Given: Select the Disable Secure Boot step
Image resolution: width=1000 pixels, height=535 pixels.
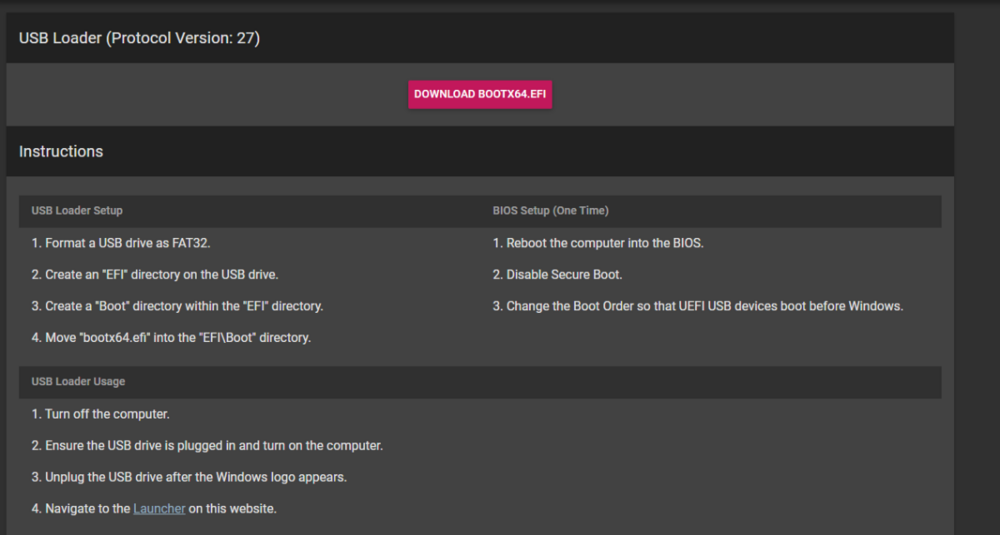Looking at the screenshot, I should pos(557,275).
